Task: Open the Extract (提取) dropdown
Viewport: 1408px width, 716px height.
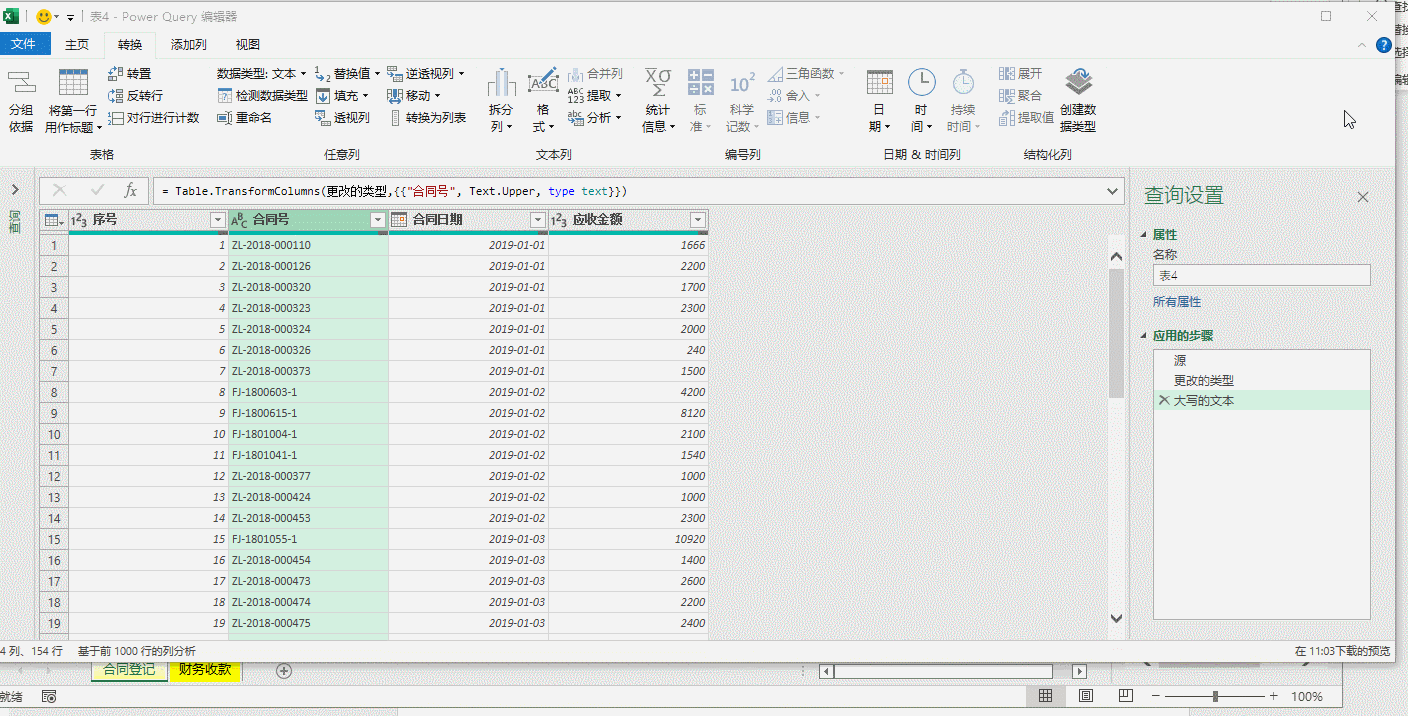Action: pyautogui.click(x=595, y=95)
